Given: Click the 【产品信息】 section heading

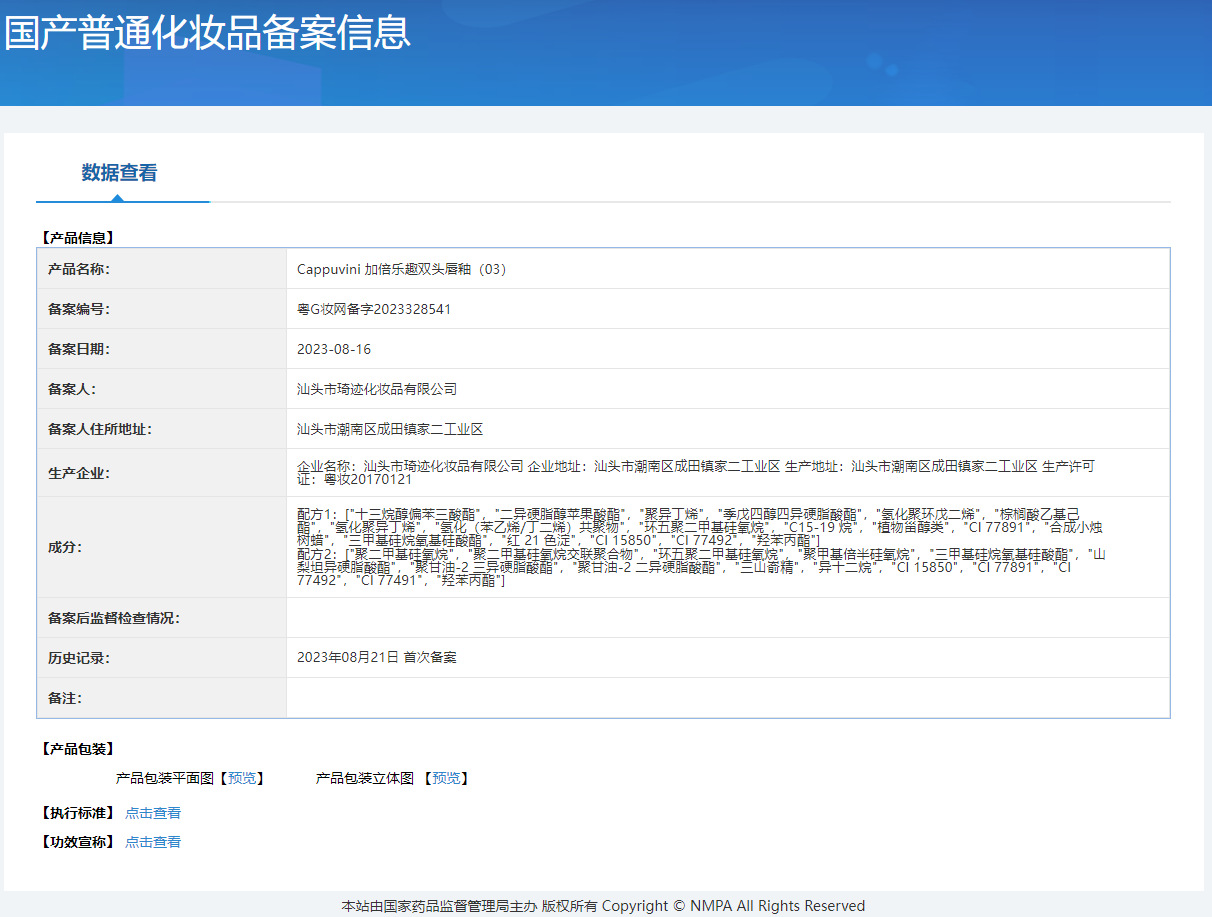Looking at the screenshot, I should pyautogui.click(x=78, y=238).
